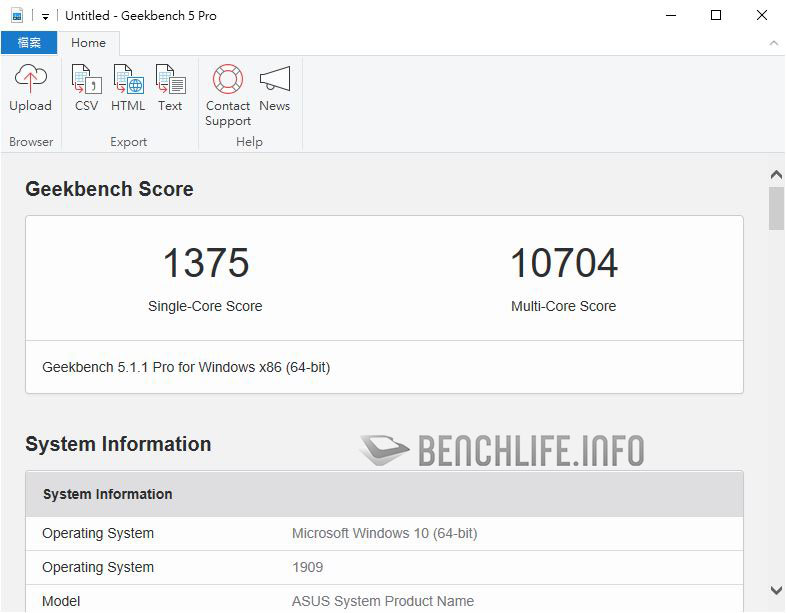This screenshot has width=786, height=613.
Task: Click the Microsoft Windows 10 (64-bit) value
Action: (x=384, y=533)
